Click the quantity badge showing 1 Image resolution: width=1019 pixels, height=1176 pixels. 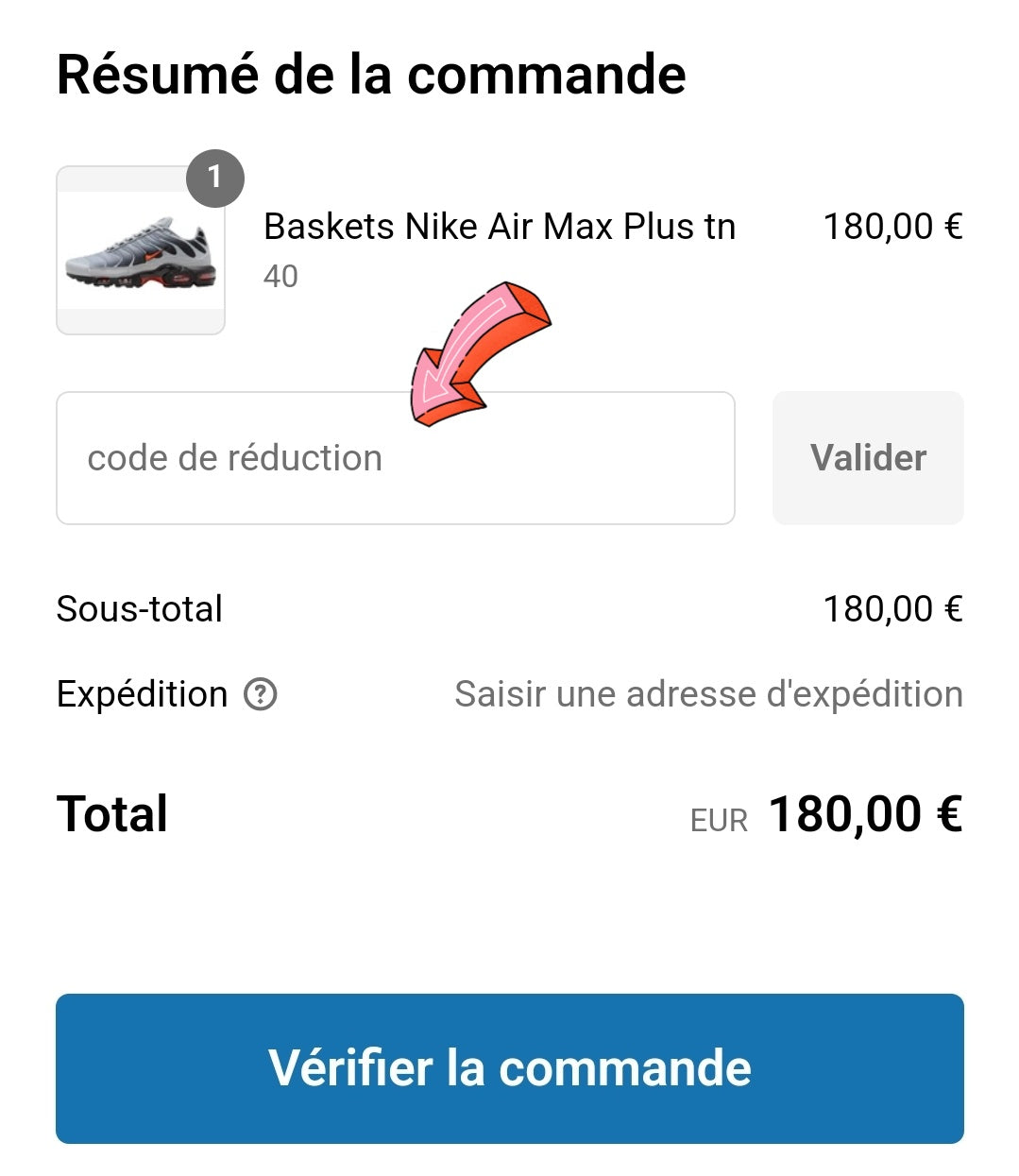coord(215,176)
